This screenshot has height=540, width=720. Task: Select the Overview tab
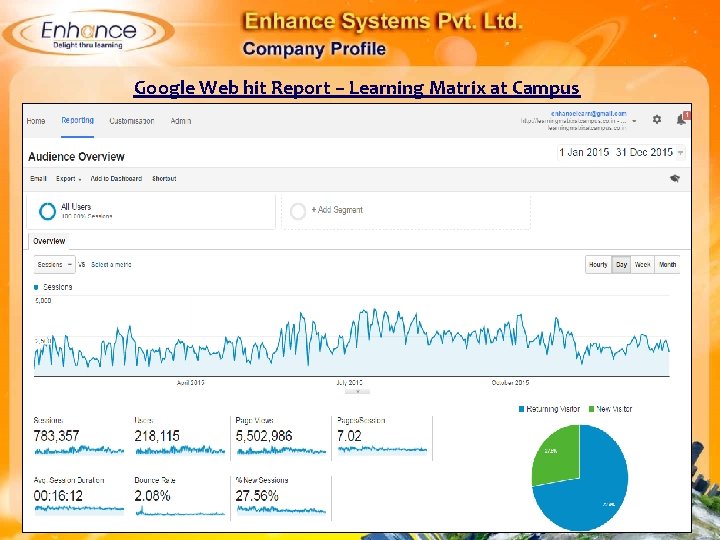49,241
